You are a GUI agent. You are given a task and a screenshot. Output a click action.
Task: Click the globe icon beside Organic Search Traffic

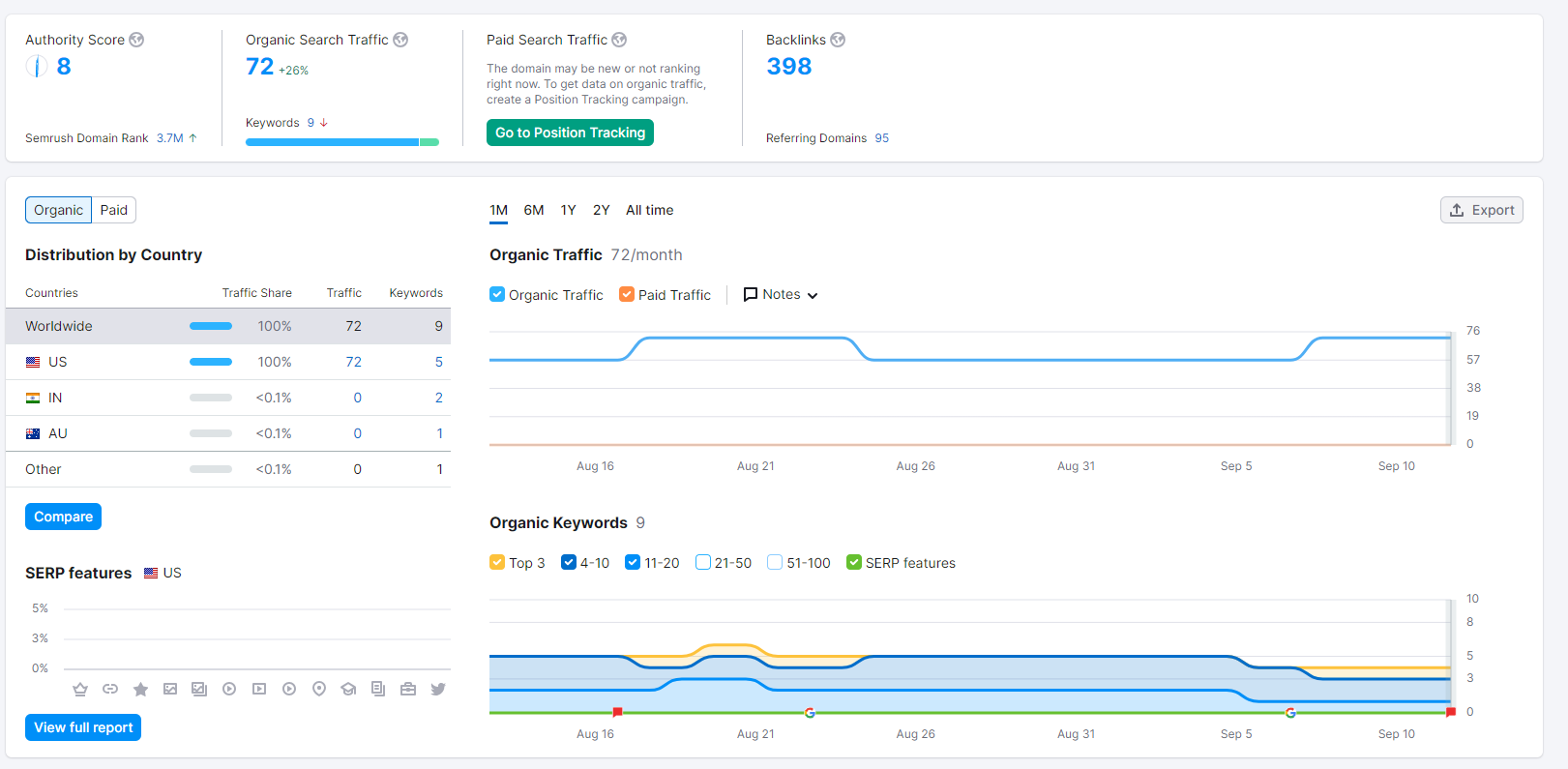point(400,40)
